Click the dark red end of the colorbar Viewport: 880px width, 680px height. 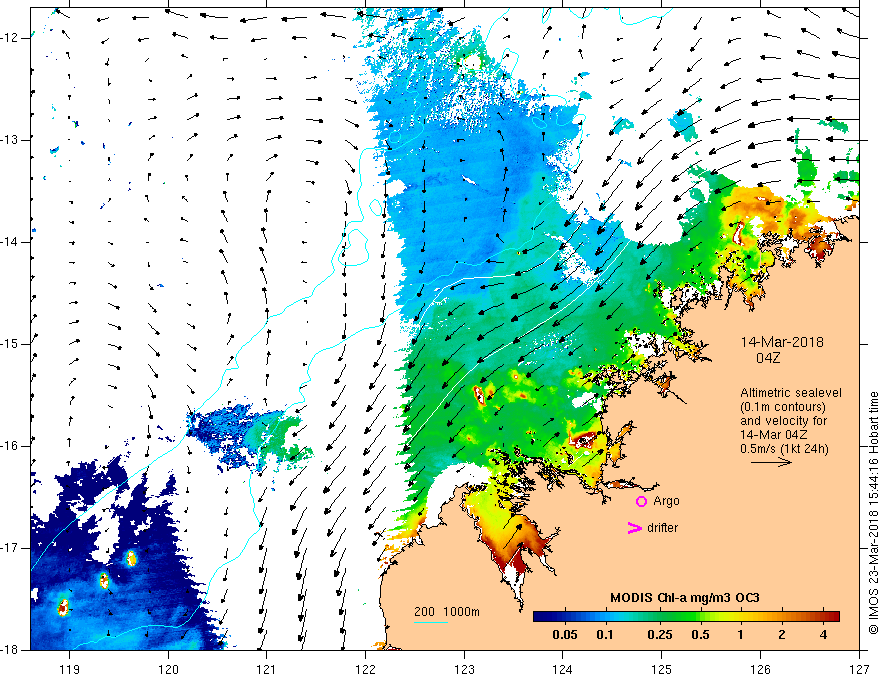pos(833,617)
